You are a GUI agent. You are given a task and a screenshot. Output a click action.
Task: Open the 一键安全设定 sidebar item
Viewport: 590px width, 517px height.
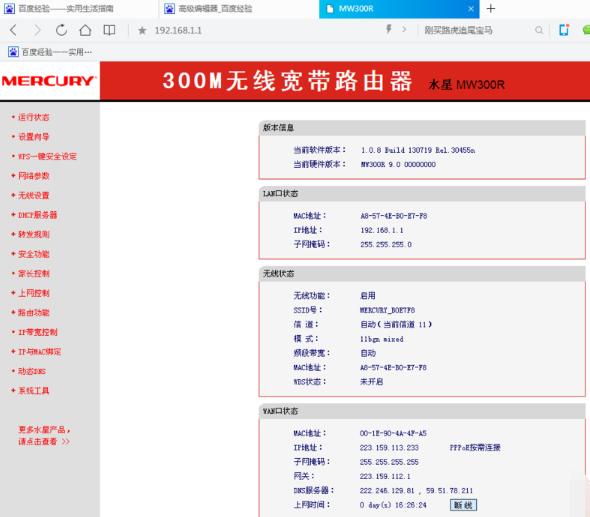(x=47, y=157)
